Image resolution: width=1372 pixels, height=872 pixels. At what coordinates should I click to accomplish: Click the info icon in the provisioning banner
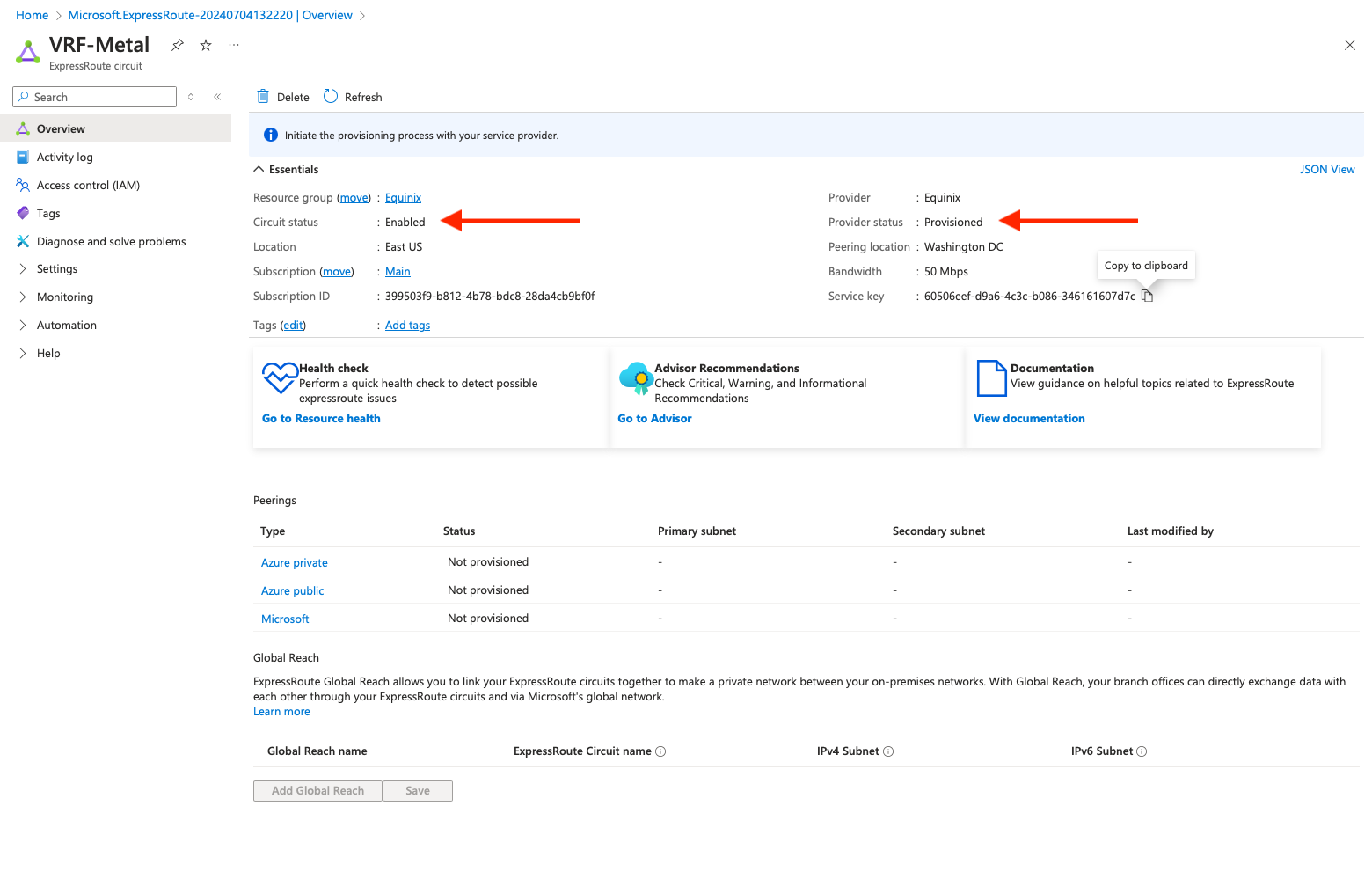click(271, 135)
